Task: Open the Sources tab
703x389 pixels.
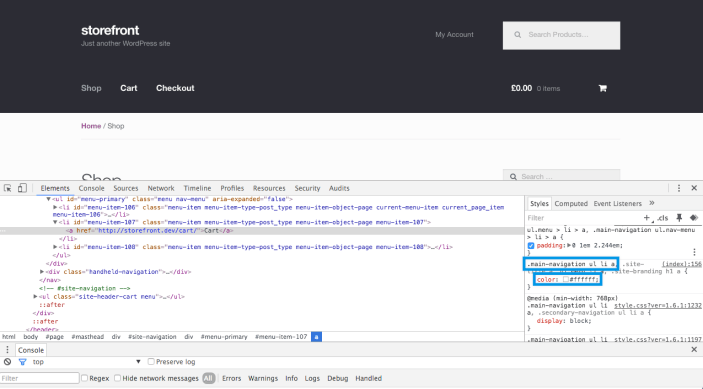Action: [x=126, y=188]
